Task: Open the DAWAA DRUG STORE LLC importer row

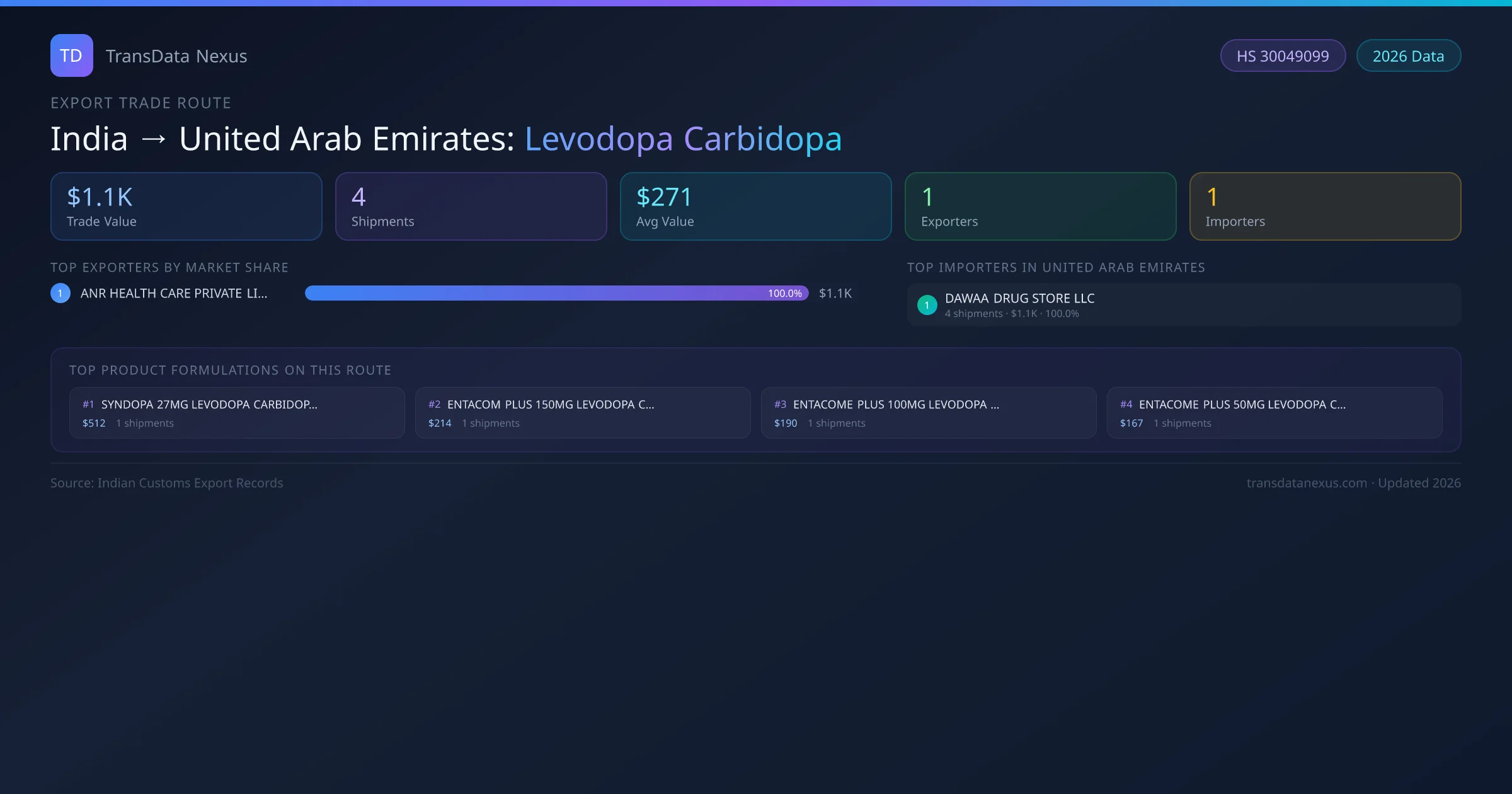Action: point(1183,305)
